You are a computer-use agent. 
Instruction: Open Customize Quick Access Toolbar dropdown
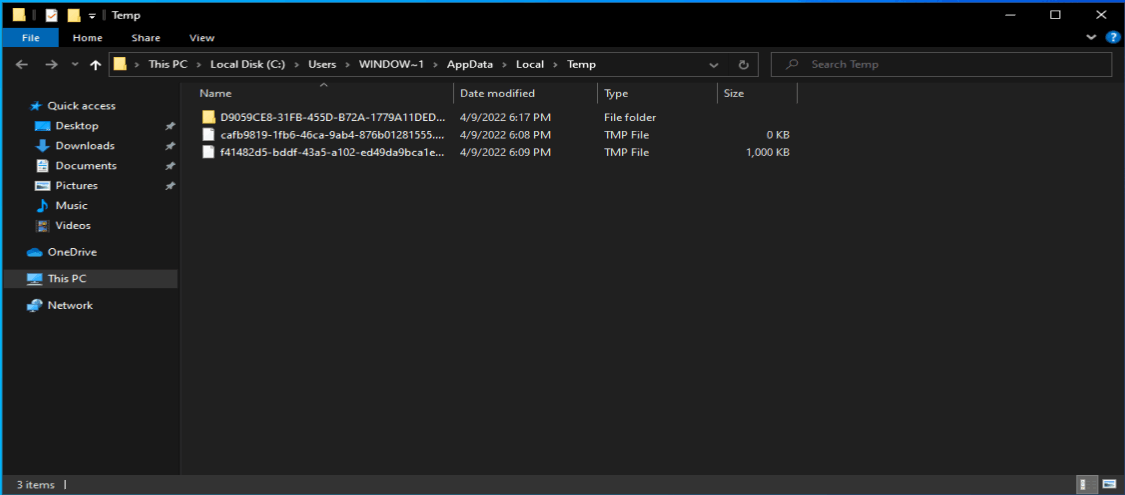point(93,16)
